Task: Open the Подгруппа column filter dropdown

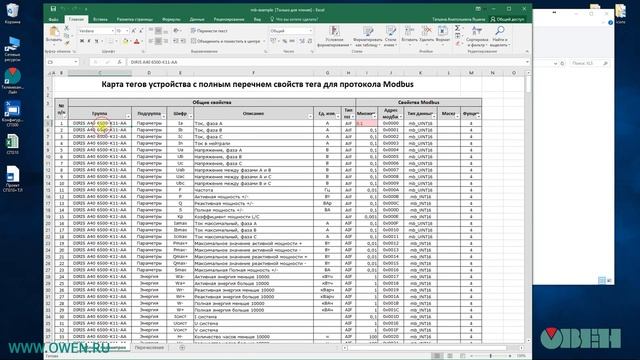Action: 163,117
